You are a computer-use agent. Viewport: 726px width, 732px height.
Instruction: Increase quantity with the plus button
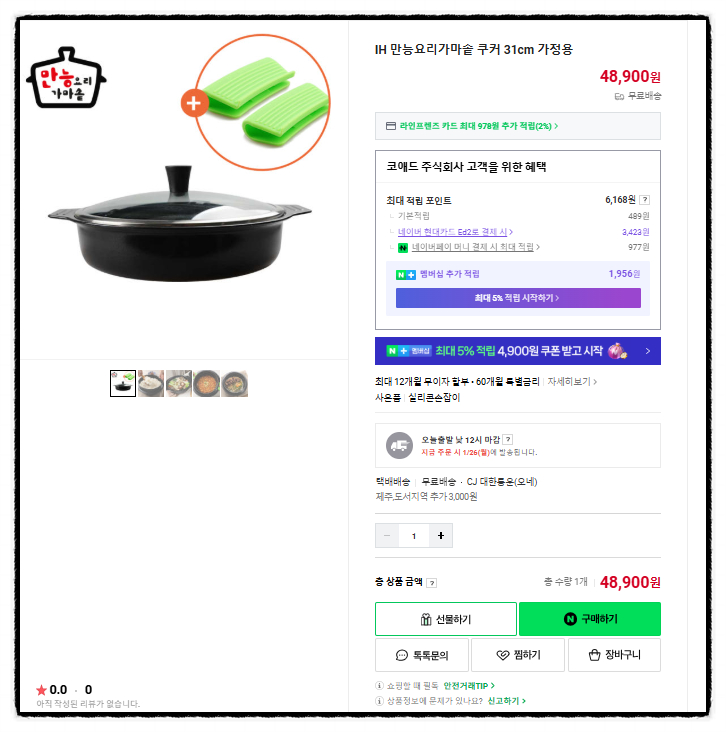pyautogui.click(x=441, y=535)
